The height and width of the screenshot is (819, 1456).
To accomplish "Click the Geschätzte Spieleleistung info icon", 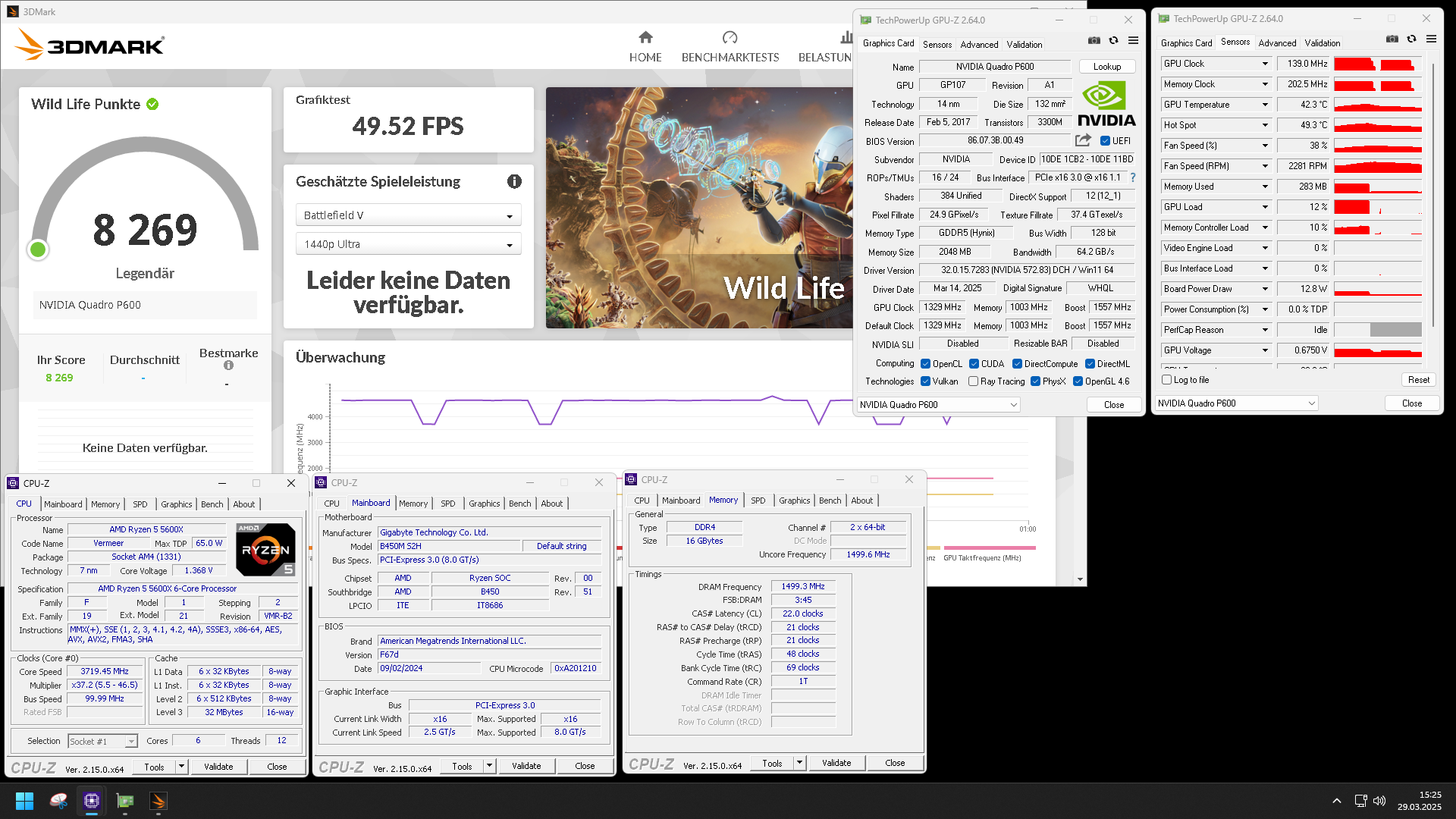I will [514, 181].
